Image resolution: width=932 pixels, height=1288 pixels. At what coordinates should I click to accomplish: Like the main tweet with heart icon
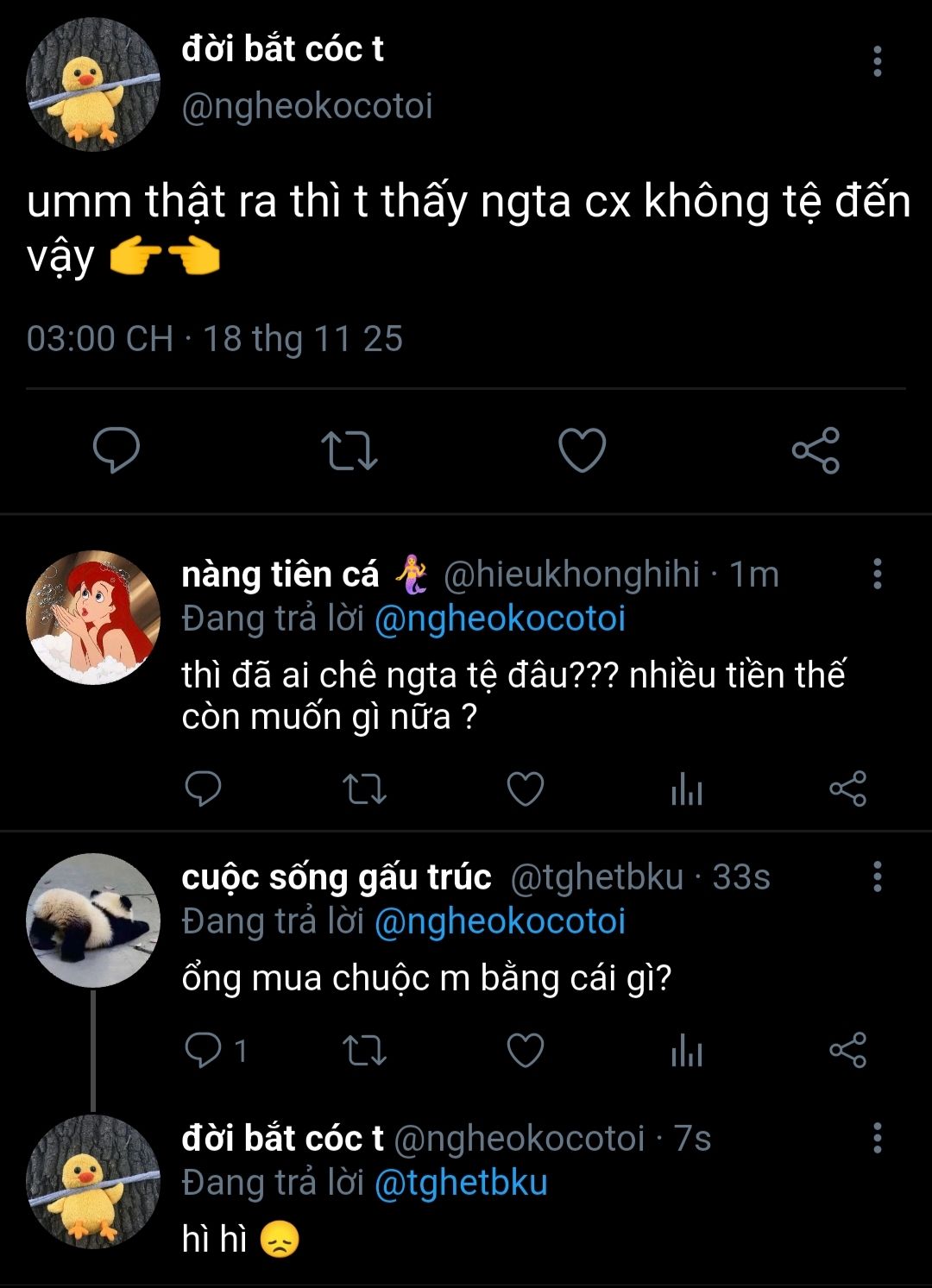point(582,450)
